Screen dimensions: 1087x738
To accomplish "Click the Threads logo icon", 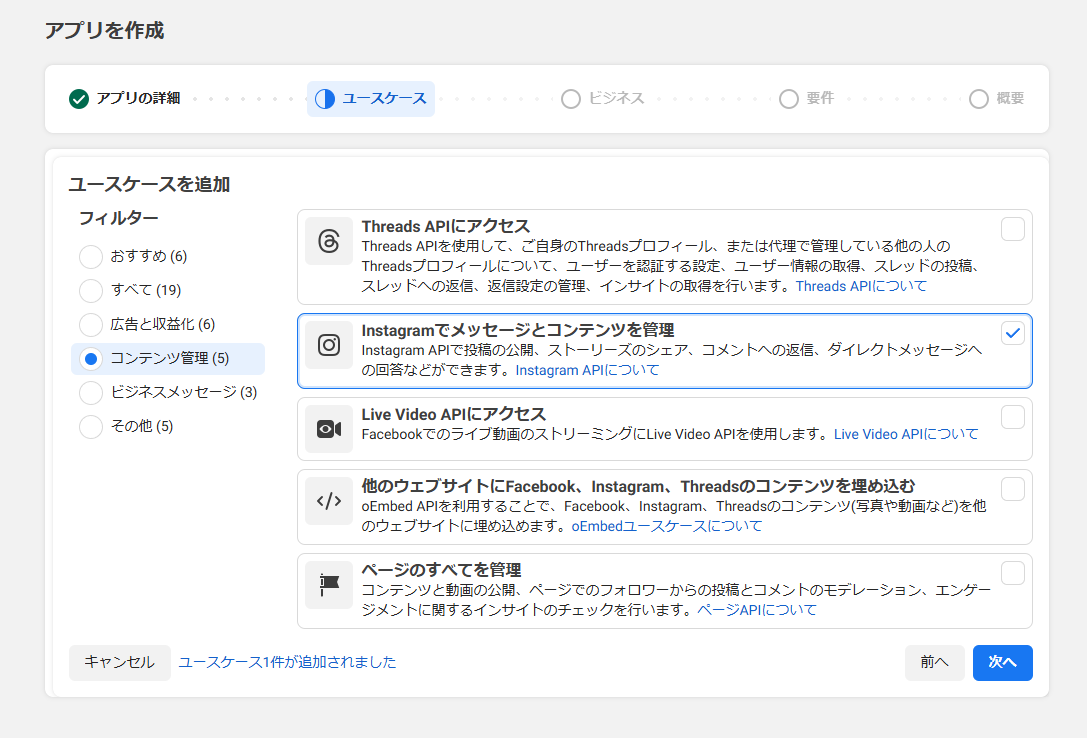I will pyautogui.click(x=329, y=241).
